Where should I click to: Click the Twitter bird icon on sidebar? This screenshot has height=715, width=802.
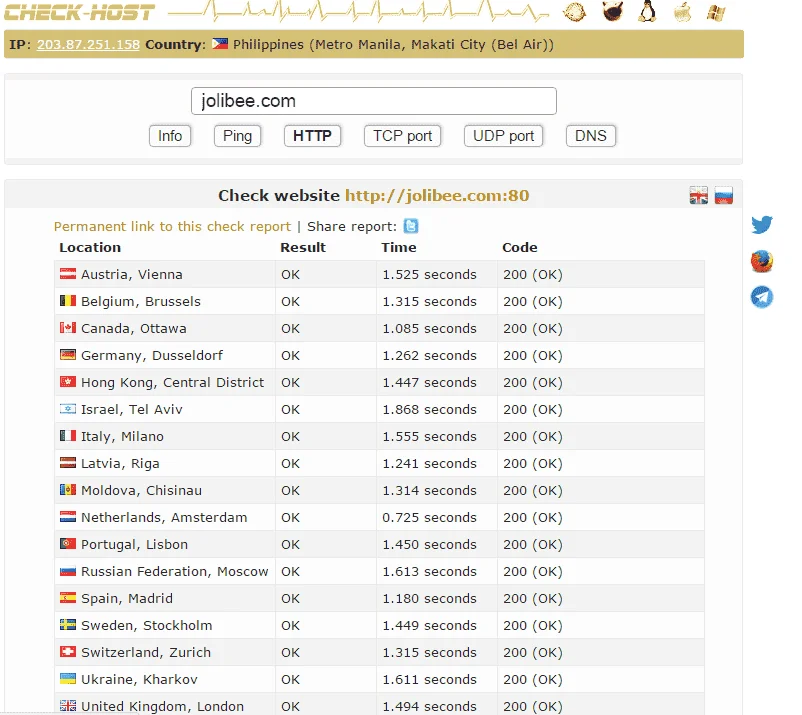(x=762, y=225)
